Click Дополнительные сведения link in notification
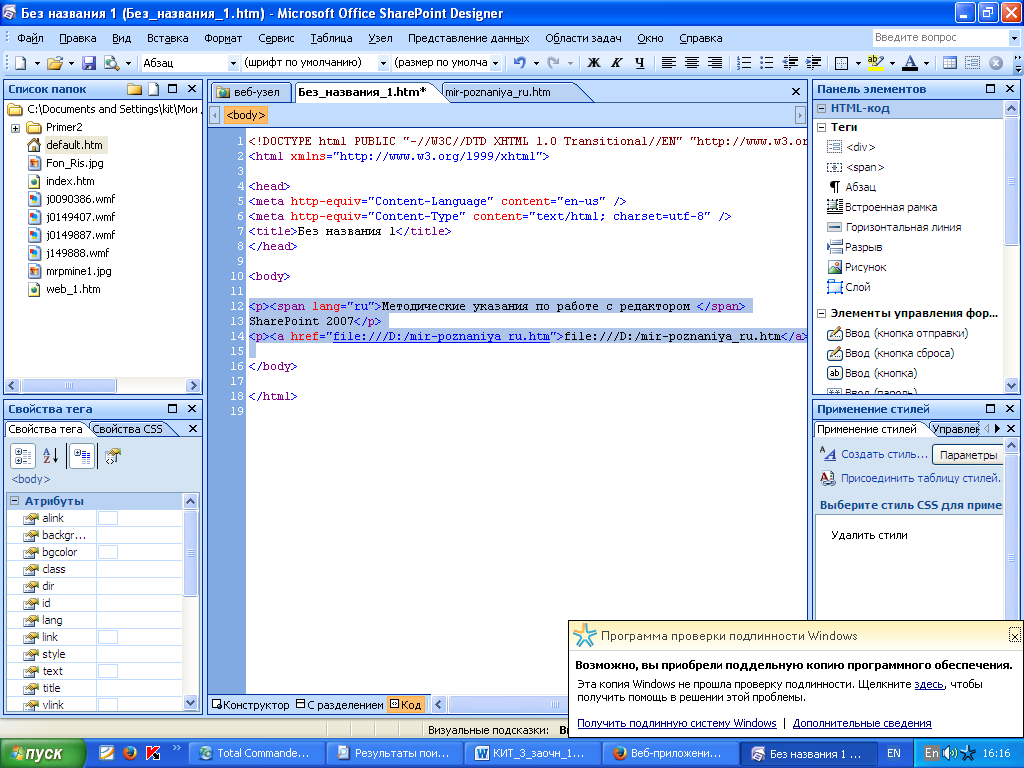Viewport: 1024px width, 768px height. click(862, 723)
